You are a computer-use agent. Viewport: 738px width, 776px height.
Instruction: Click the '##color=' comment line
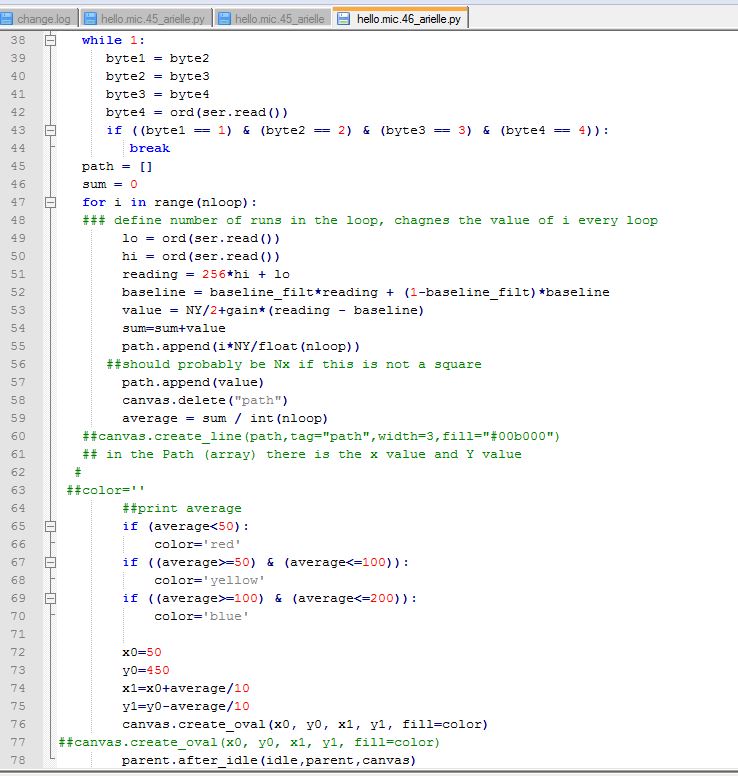pos(105,490)
